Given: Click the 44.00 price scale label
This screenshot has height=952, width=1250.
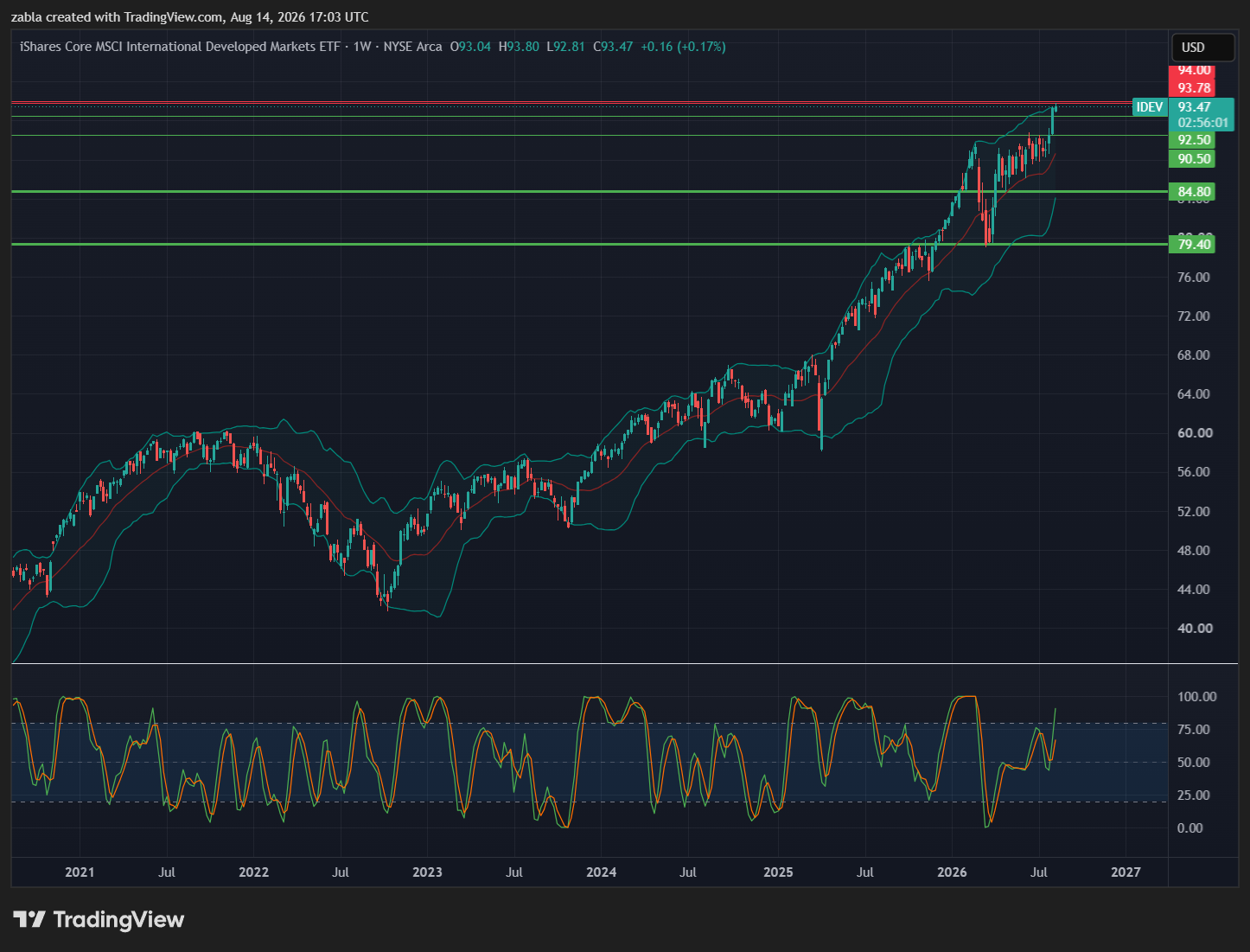Looking at the screenshot, I should click(1194, 590).
